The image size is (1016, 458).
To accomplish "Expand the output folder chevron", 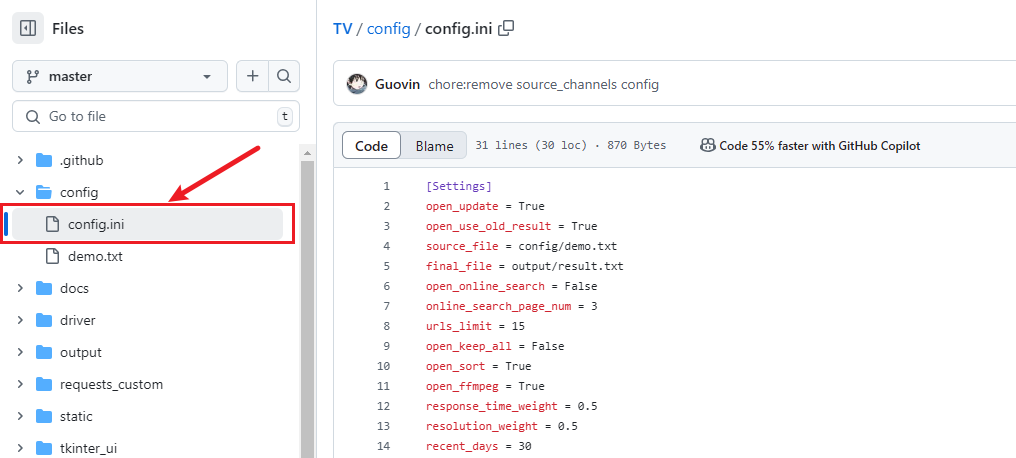I will pos(20,352).
